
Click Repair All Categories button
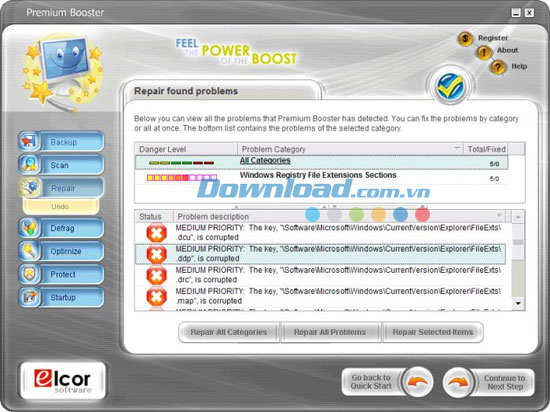point(229,332)
